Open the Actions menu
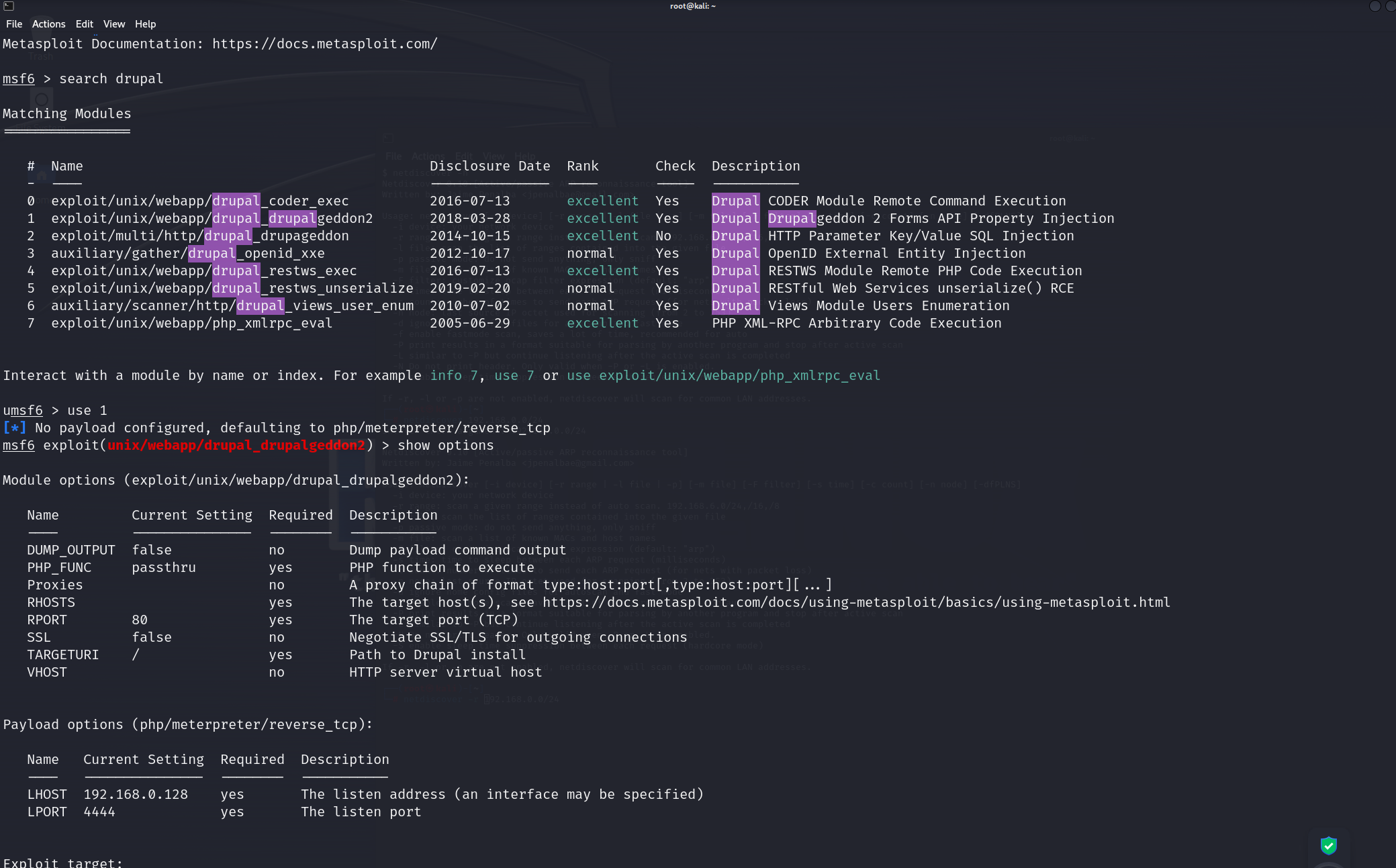The height and width of the screenshot is (868, 1396). click(x=49, y=24)
